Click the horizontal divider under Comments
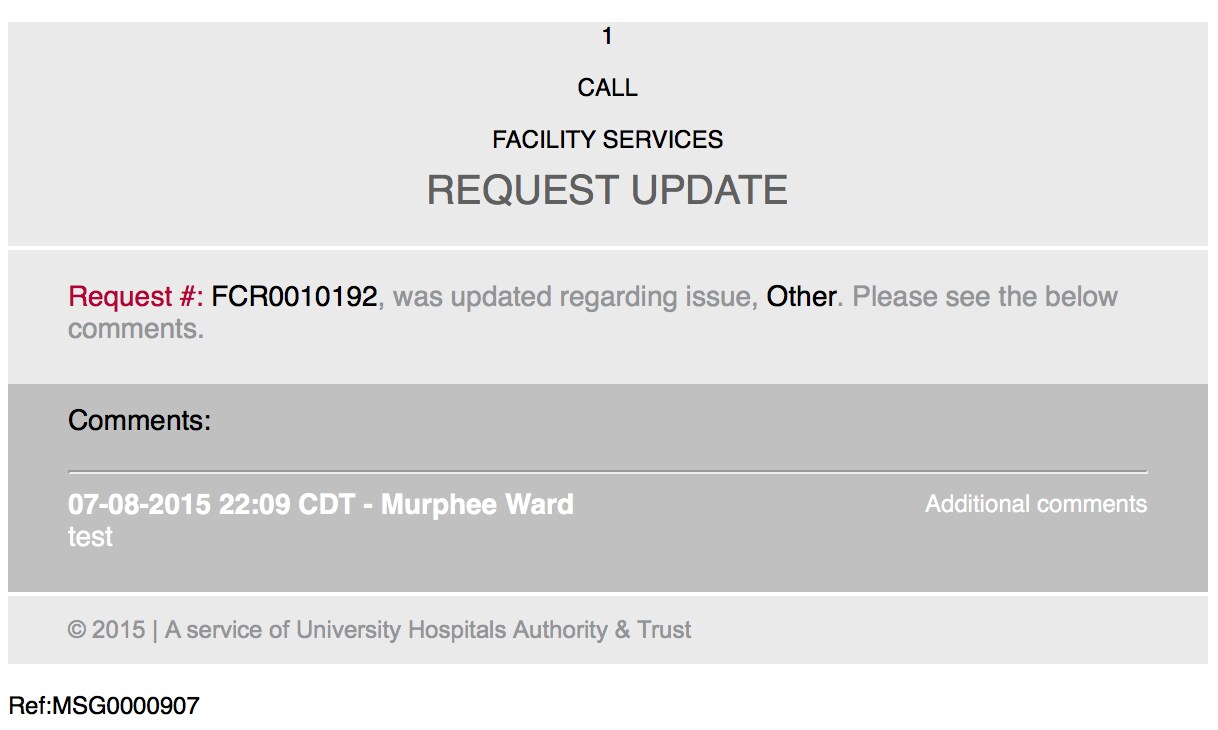Viewport: 1218px width, 730px height. click(608, 471)
